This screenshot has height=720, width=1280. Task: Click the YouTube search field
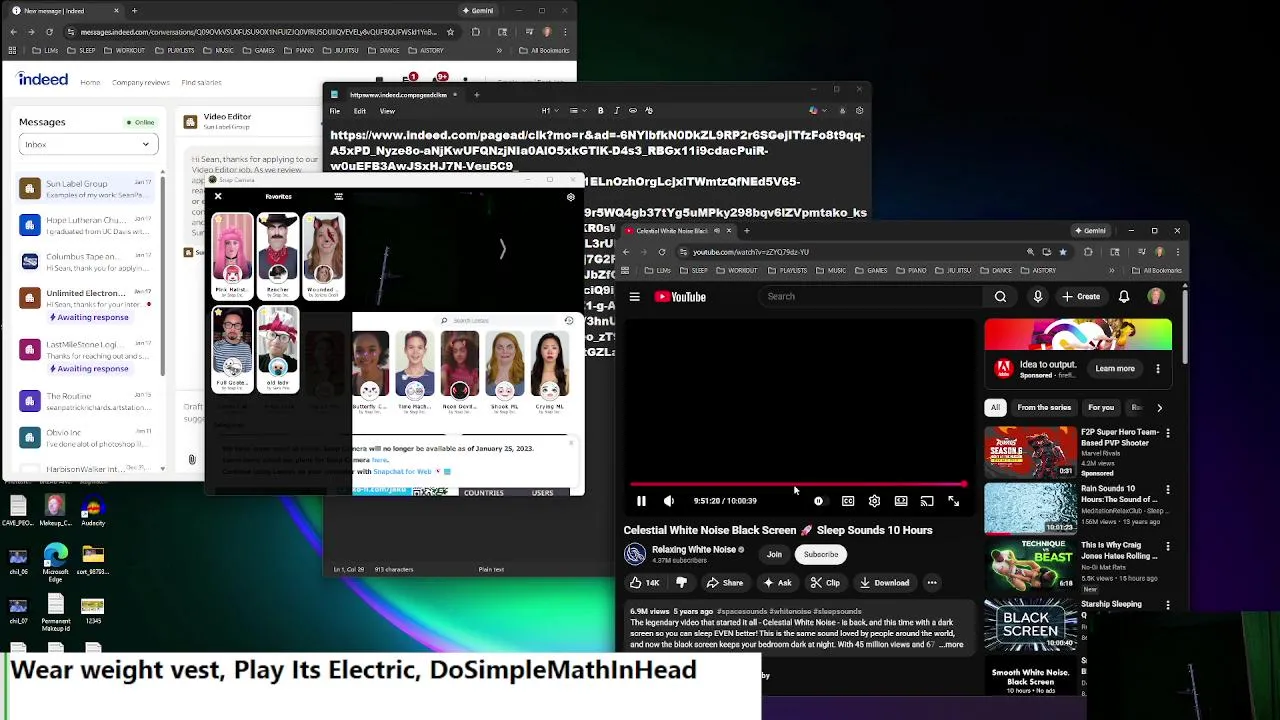pyautogui.click(x=870, y=296)
